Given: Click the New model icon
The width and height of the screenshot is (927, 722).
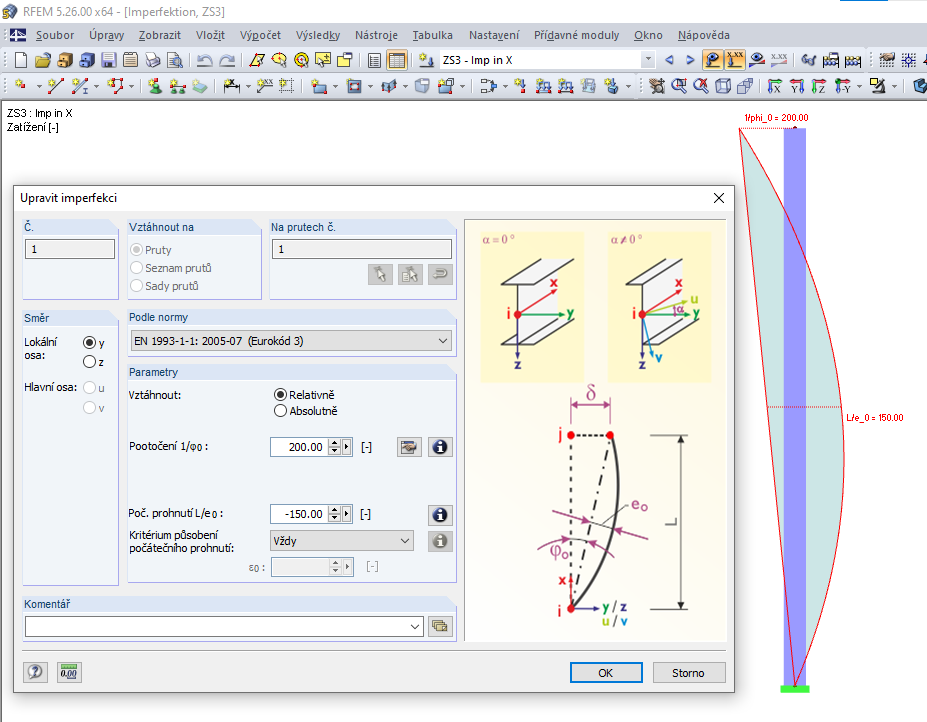Looking at the screenshot, I should point(21,60).
